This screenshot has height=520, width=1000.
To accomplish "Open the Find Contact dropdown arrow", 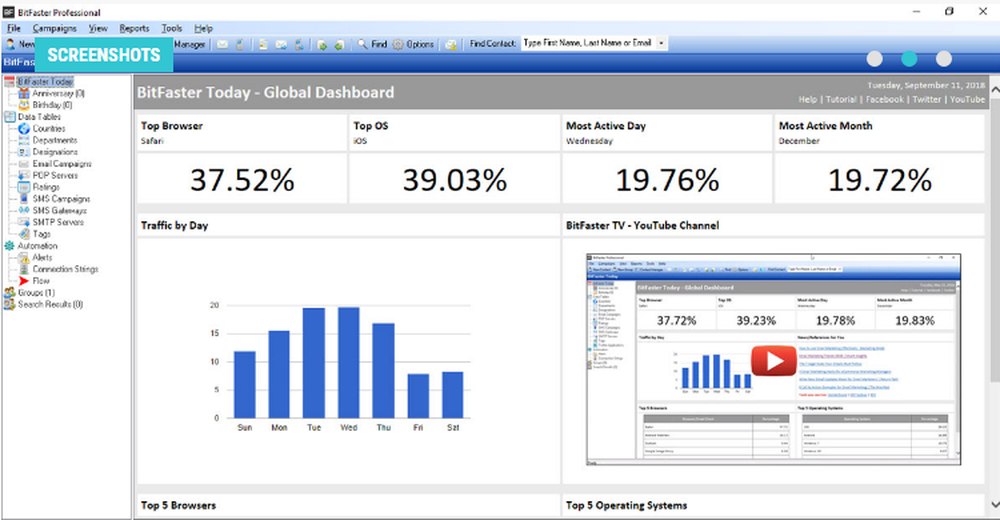I will click(661, 43).
